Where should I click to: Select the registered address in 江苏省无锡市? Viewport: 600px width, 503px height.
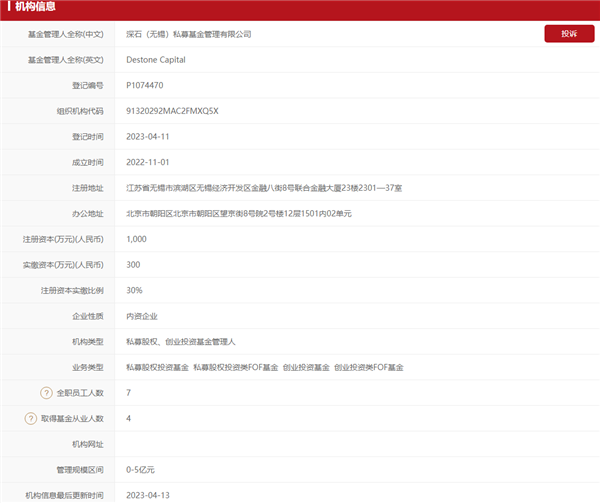click(x=264, y=188)
